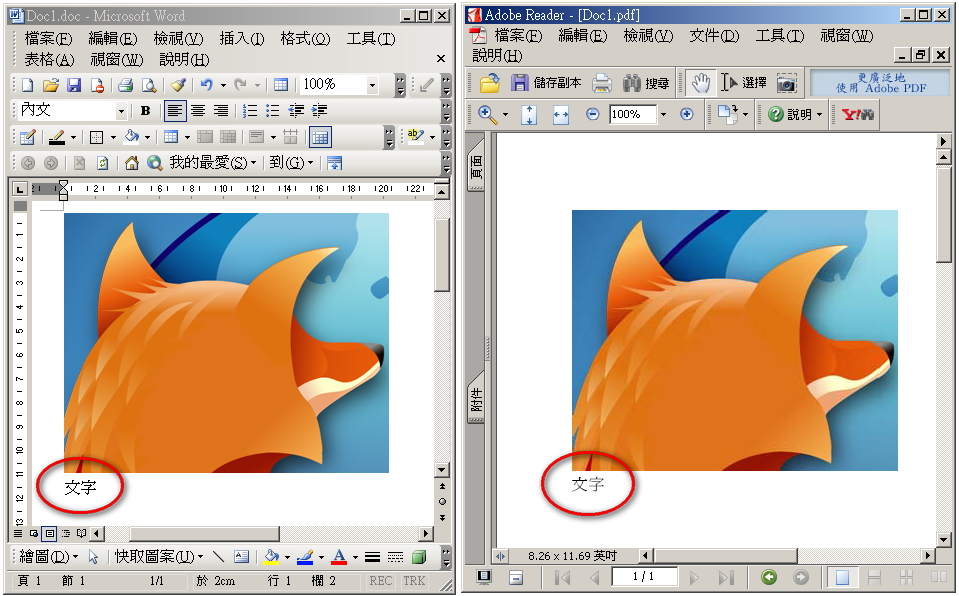The width and height of the screenshot is (959, 596).
Task: Open Word's 插入(I) Insert menu
Action: point(242,39)
